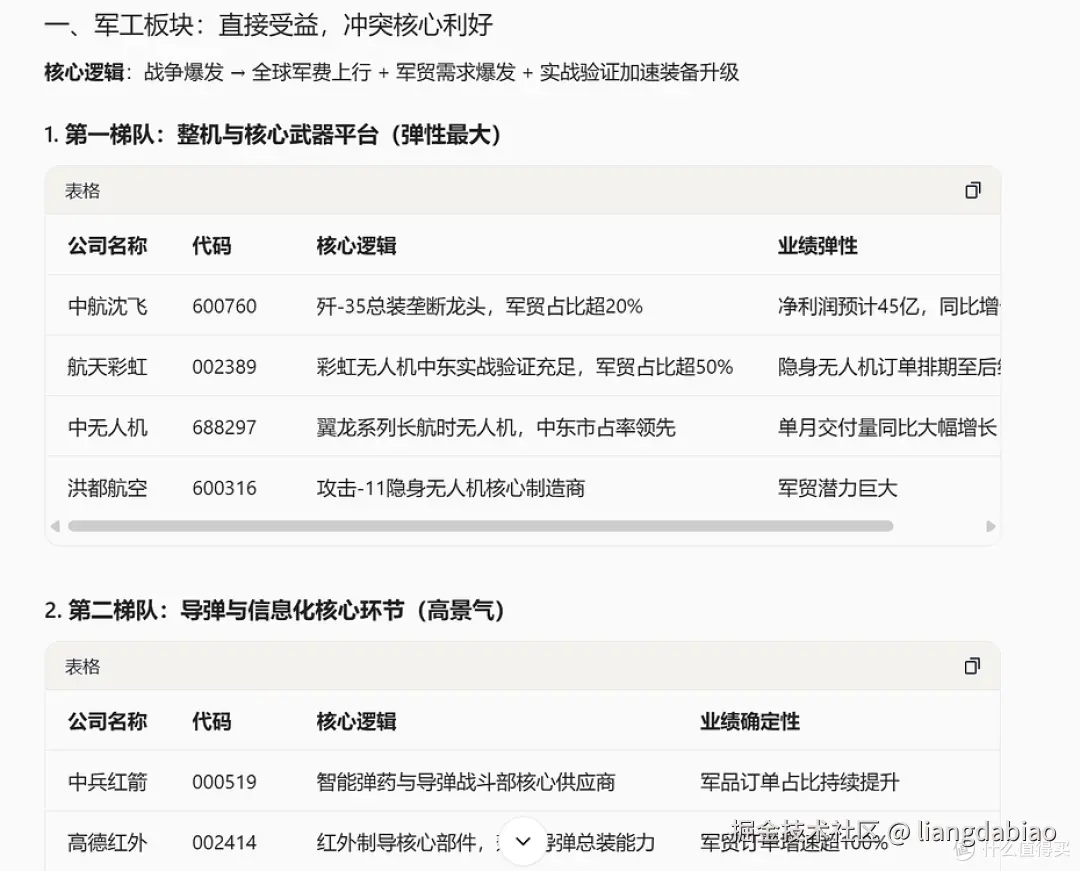Open stock code 600760 for 中航沈飞
This screenshot has height=871, width=1080.
(224, 307)
